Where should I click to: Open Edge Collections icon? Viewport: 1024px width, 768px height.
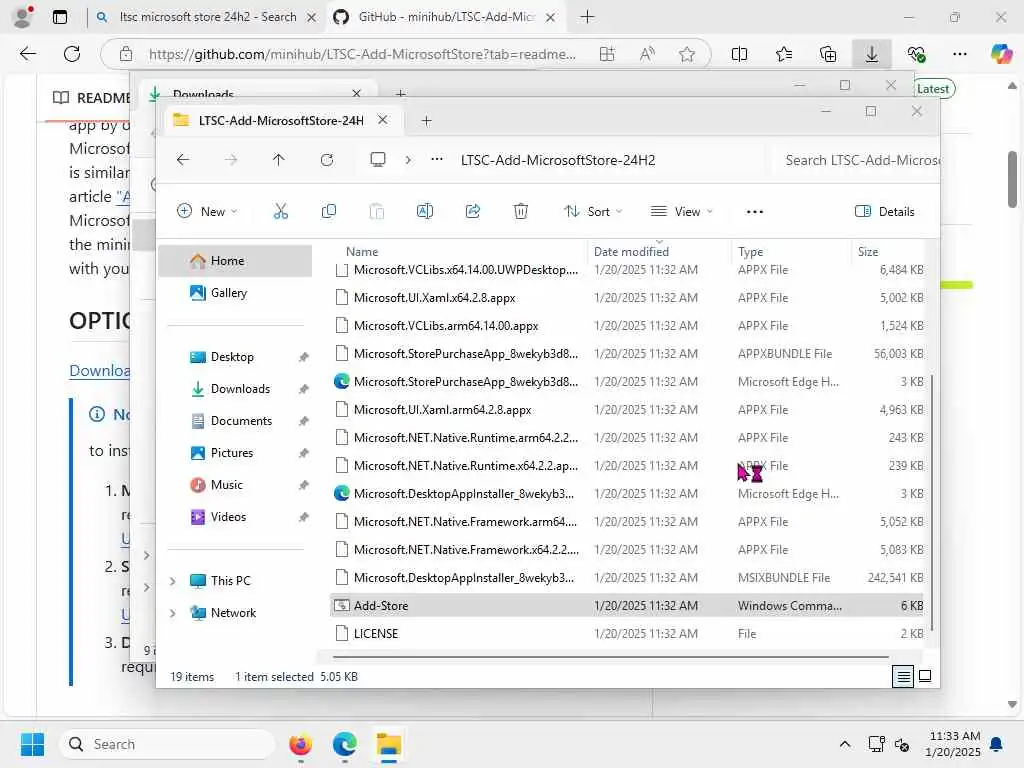coord(827,54)
